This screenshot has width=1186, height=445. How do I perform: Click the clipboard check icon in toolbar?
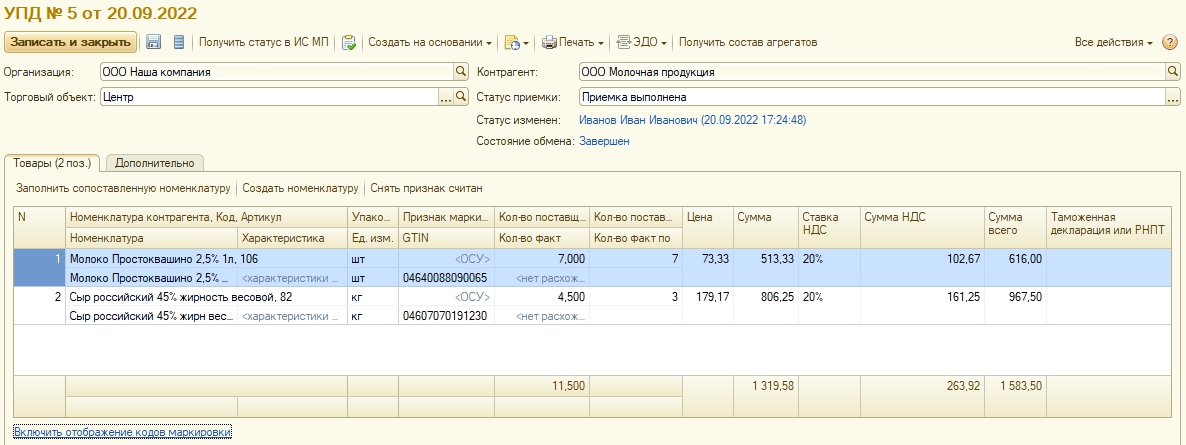[x=348, y=43]
